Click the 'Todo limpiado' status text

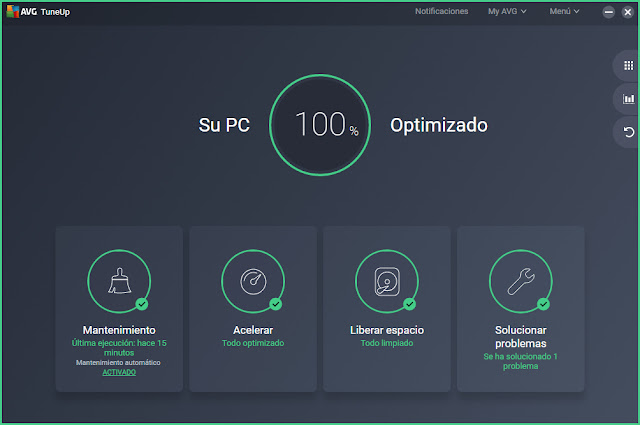387,343
